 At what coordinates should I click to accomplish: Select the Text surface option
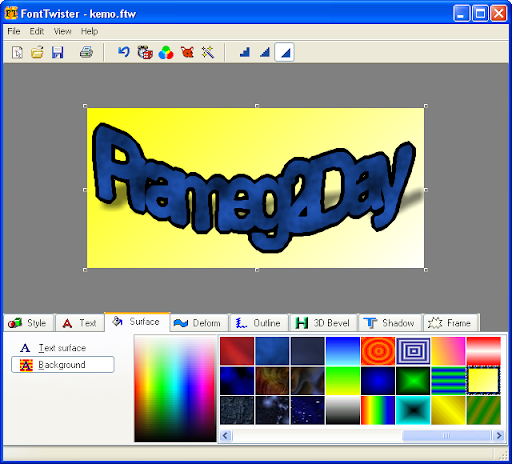(x=62, y=348)
